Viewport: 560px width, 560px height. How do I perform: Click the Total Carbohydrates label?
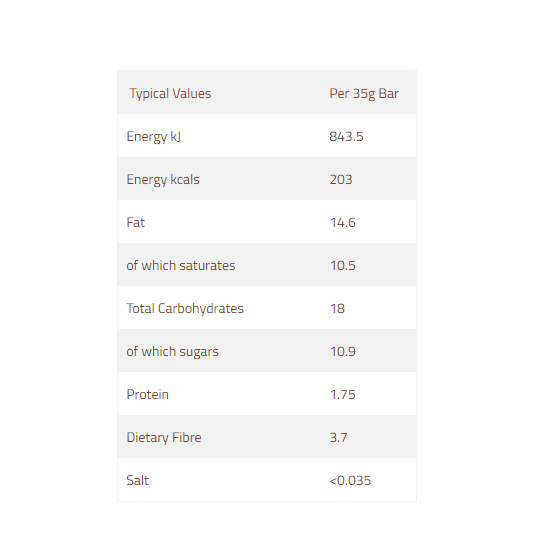185,309
